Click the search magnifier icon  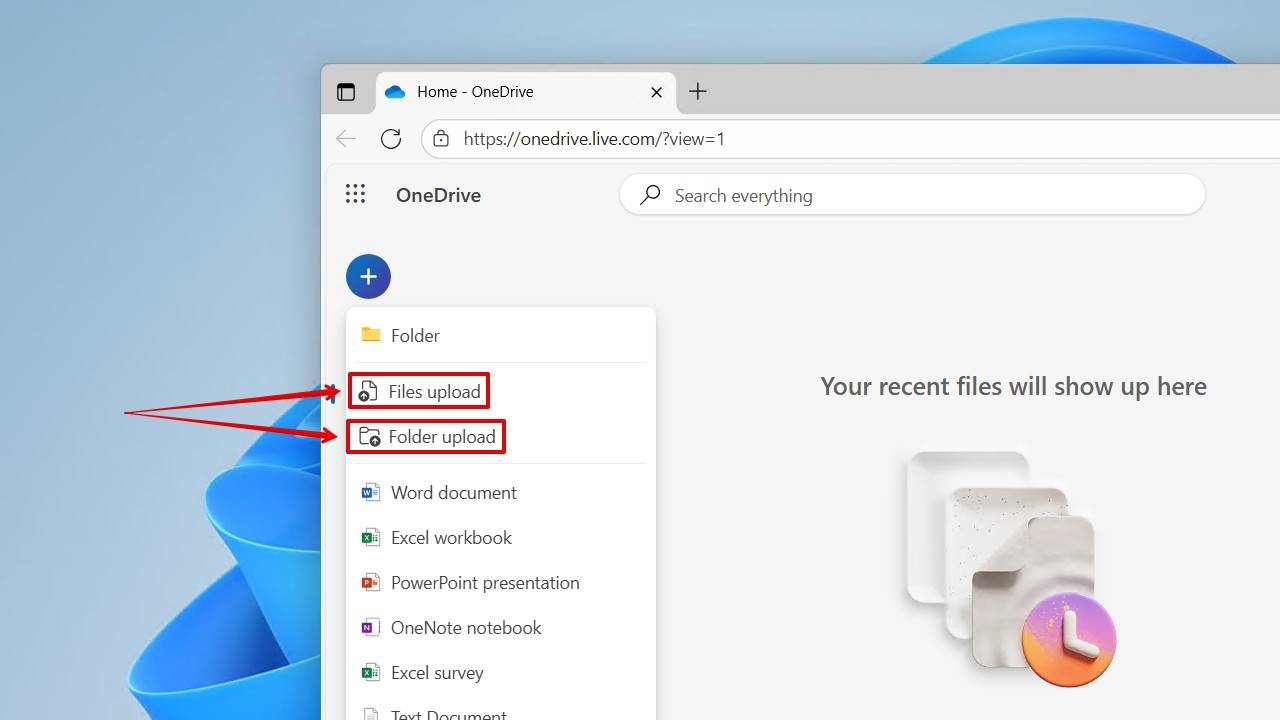(x=650, y=195)
